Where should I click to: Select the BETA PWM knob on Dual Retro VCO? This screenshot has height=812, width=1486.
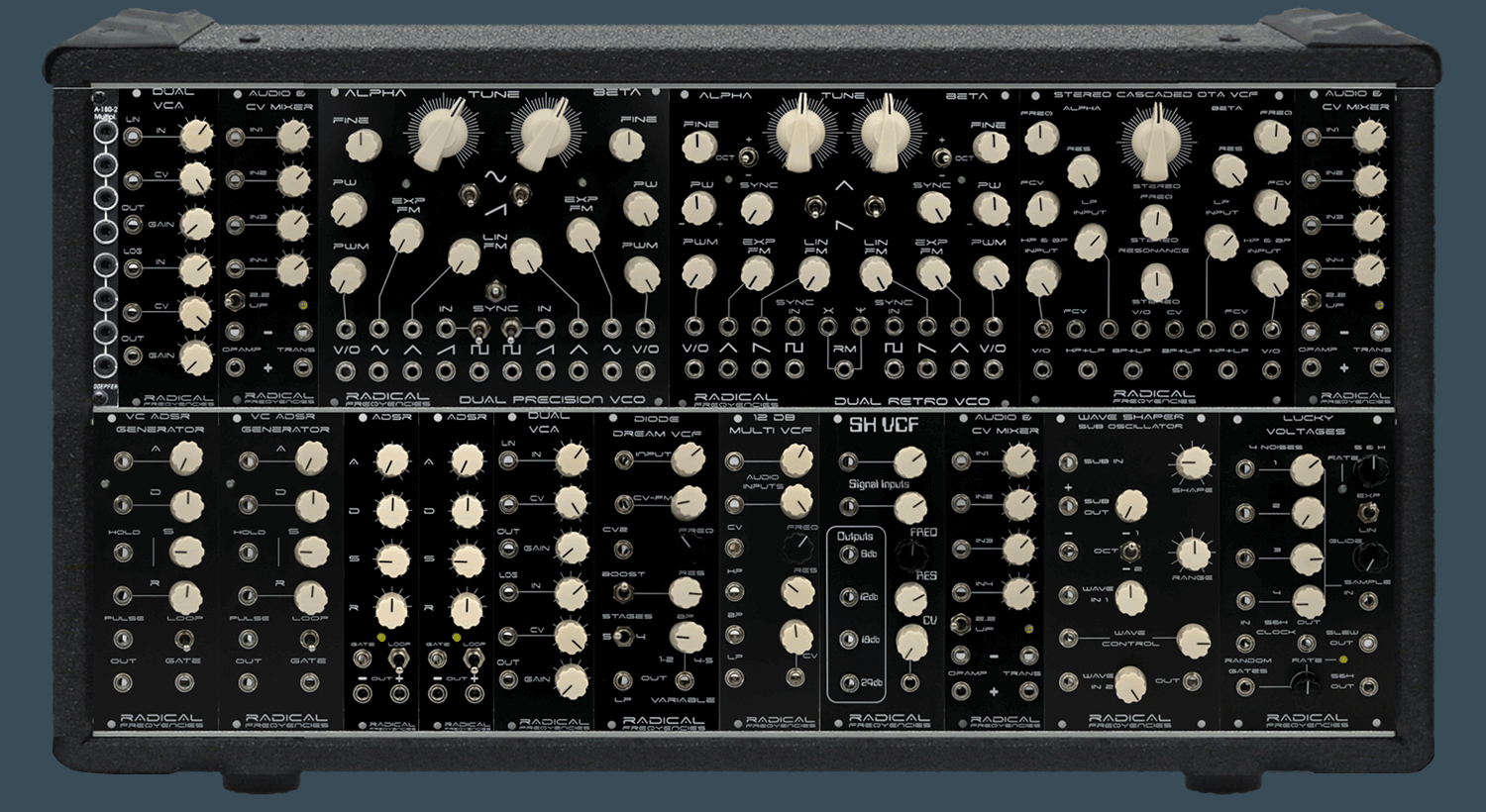coord(990,272)
